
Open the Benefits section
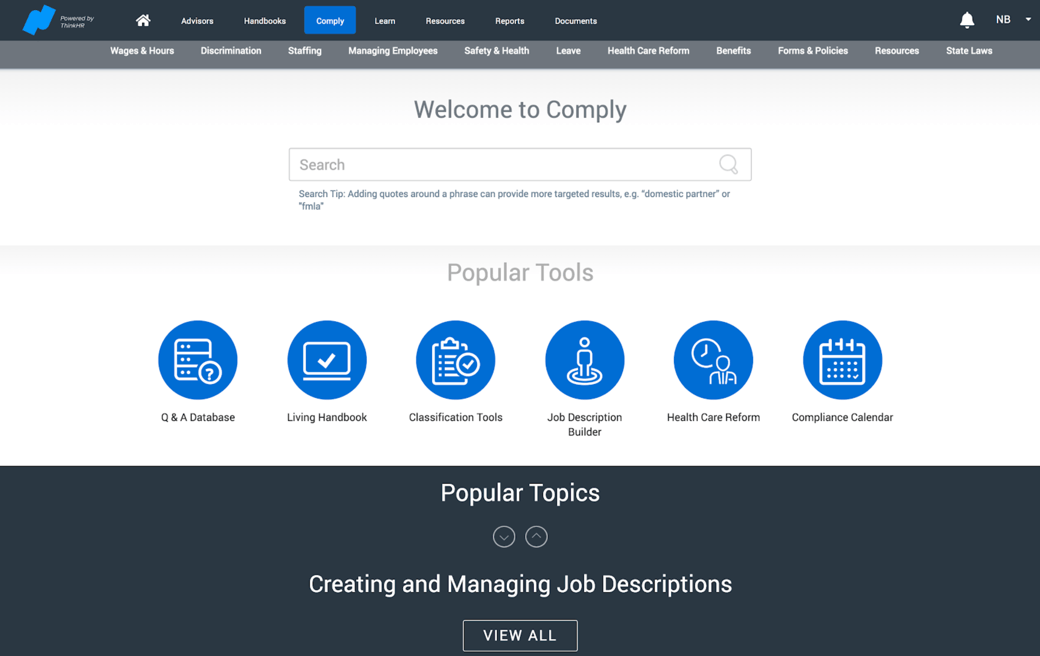coord(734,50)
